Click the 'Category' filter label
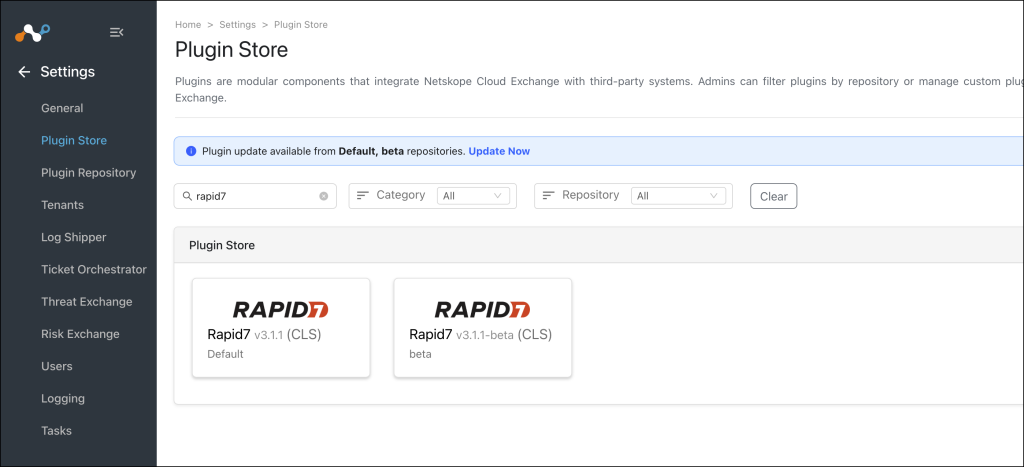The width and height of the screenshot is (1024, 467). coord(401,195)
